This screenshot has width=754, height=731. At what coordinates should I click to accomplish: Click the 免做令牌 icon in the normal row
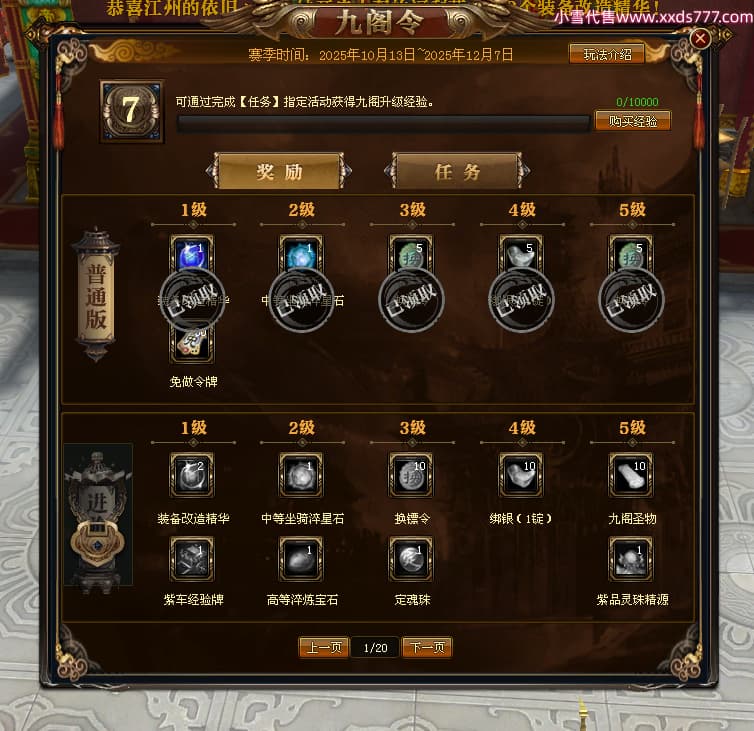click(192, 344)
